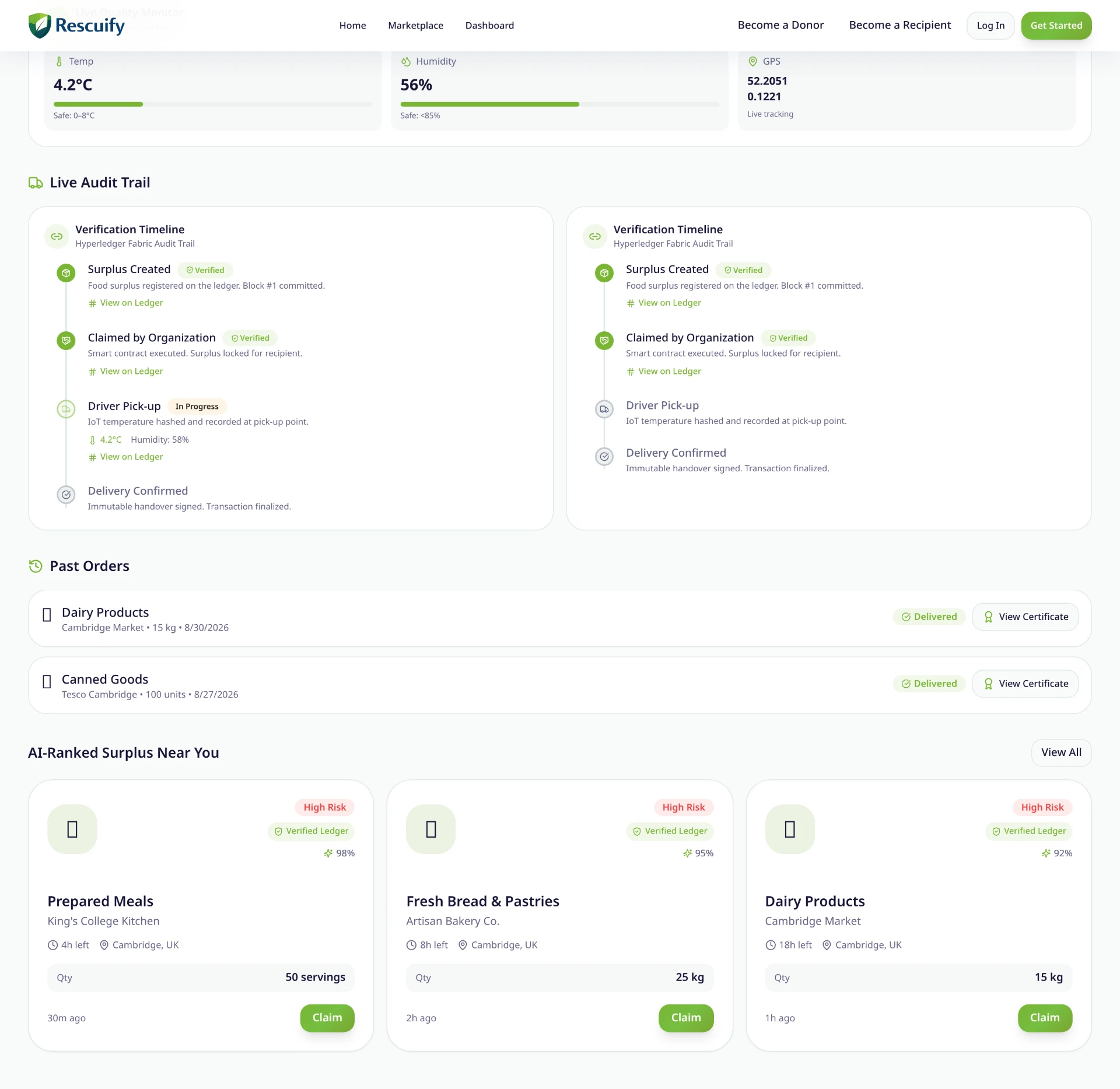The image size is (1120, 1089).
Task: Click the Driver Pick-up truck icon in left timeline
Action: (x=66, y=409)
